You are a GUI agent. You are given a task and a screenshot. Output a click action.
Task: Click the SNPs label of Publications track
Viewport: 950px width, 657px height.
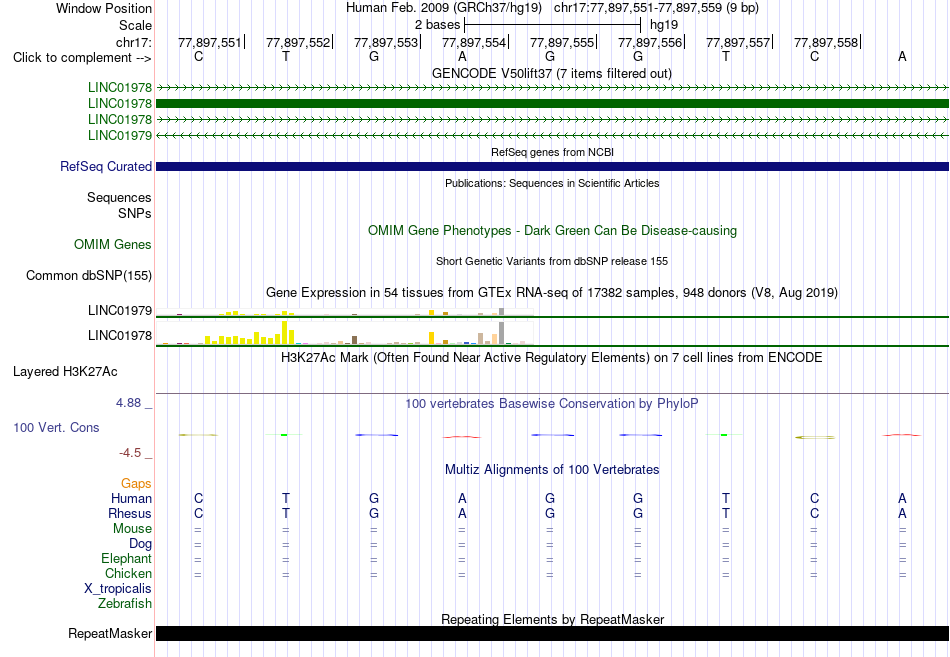135,213
